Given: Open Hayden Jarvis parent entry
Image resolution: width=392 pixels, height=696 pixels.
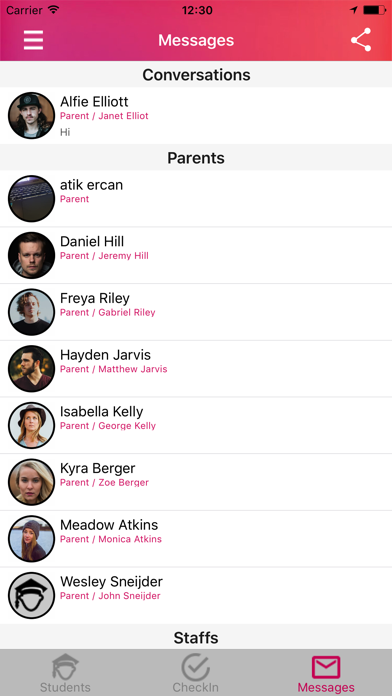Looking at the screenshot, I should (x=196, y=368).
